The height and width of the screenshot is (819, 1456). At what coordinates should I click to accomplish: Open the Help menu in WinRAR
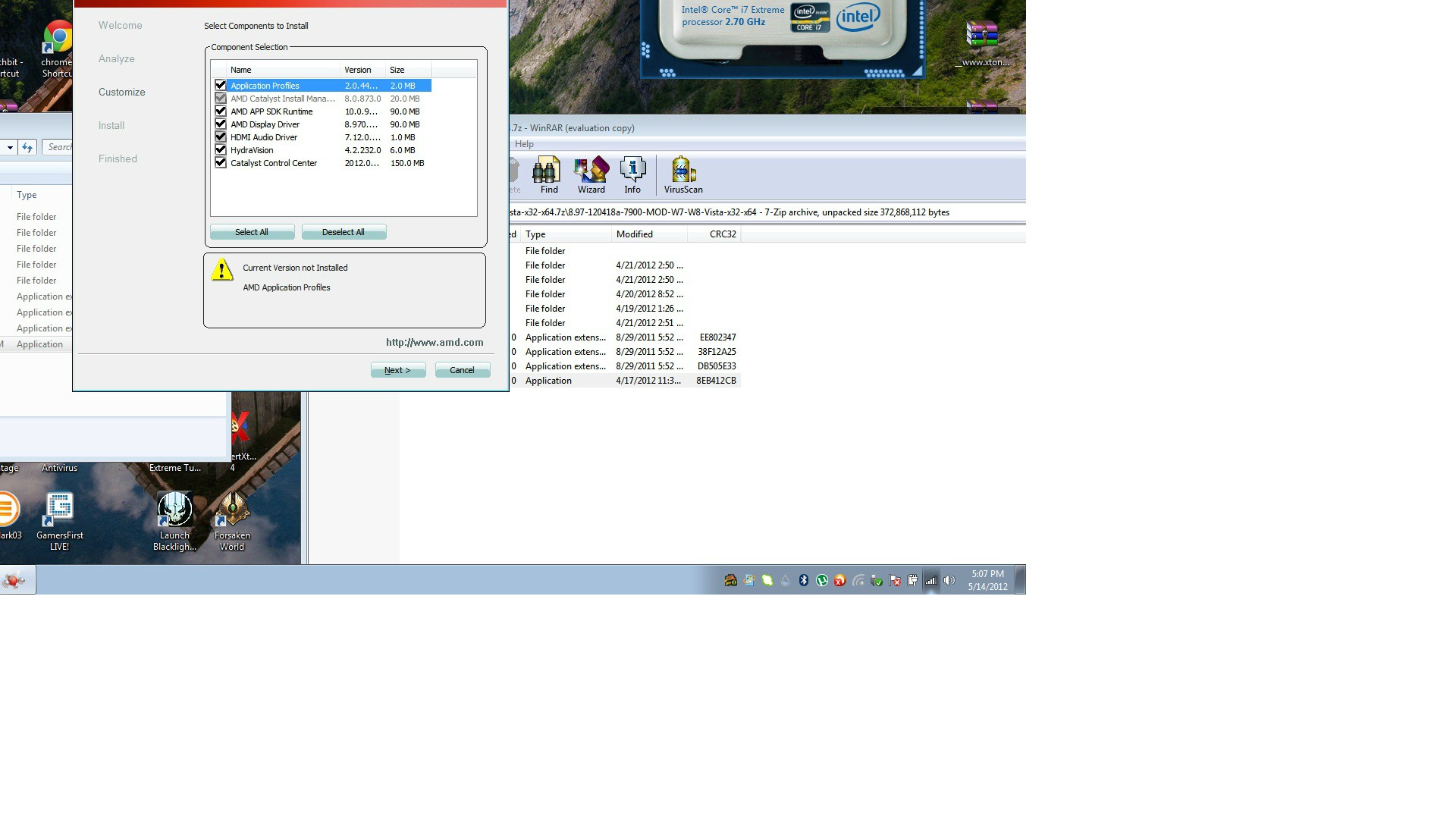click(524, 144)
